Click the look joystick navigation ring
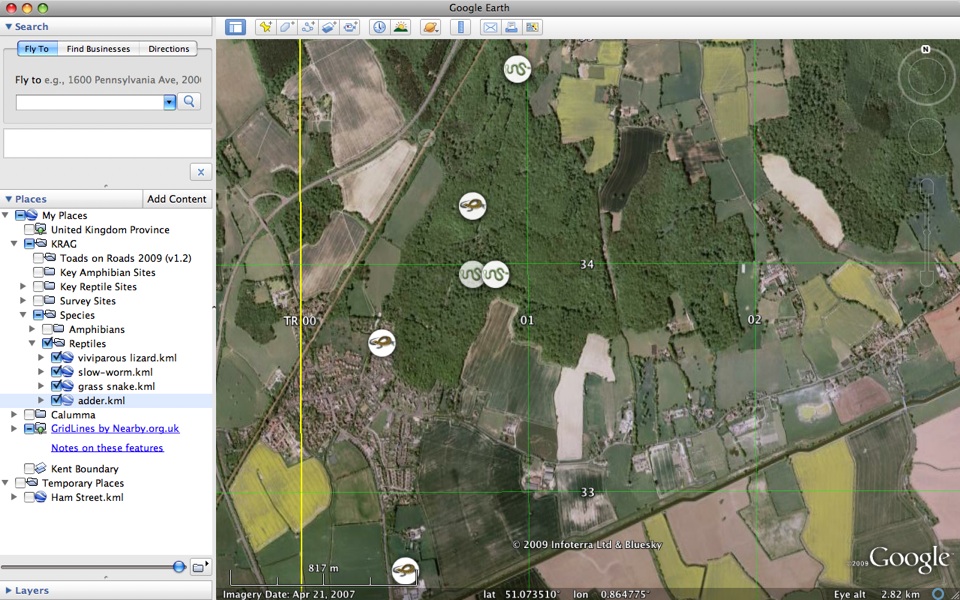 click(926, 77)
